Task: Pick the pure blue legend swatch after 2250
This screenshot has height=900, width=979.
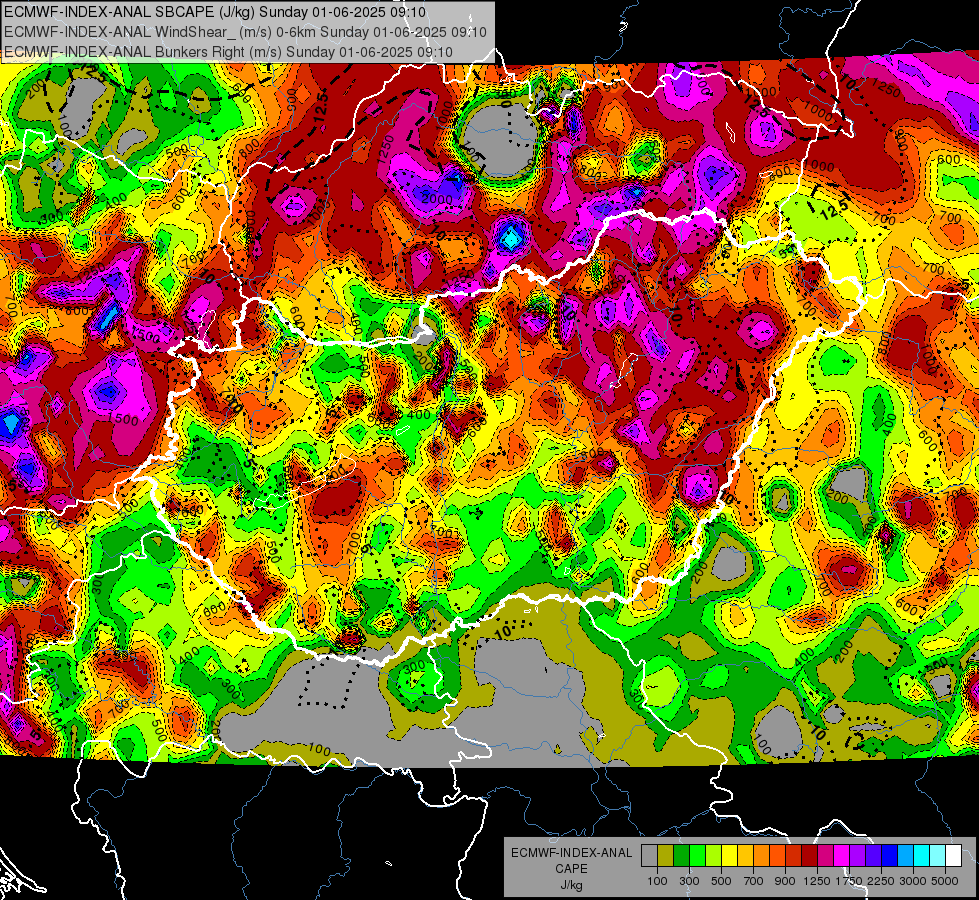Action: 889,855
